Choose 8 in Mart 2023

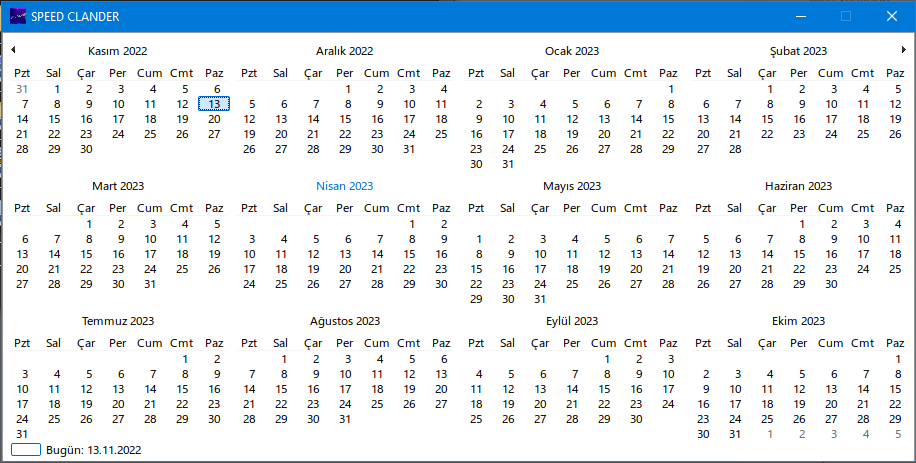click(x=89, y=239)
